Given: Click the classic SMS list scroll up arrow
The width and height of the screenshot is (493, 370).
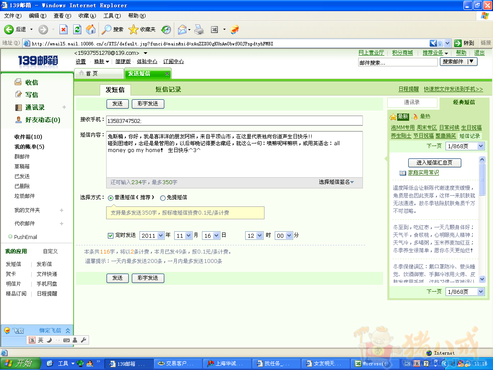Looking at the screenshot, I should [482, 160].
